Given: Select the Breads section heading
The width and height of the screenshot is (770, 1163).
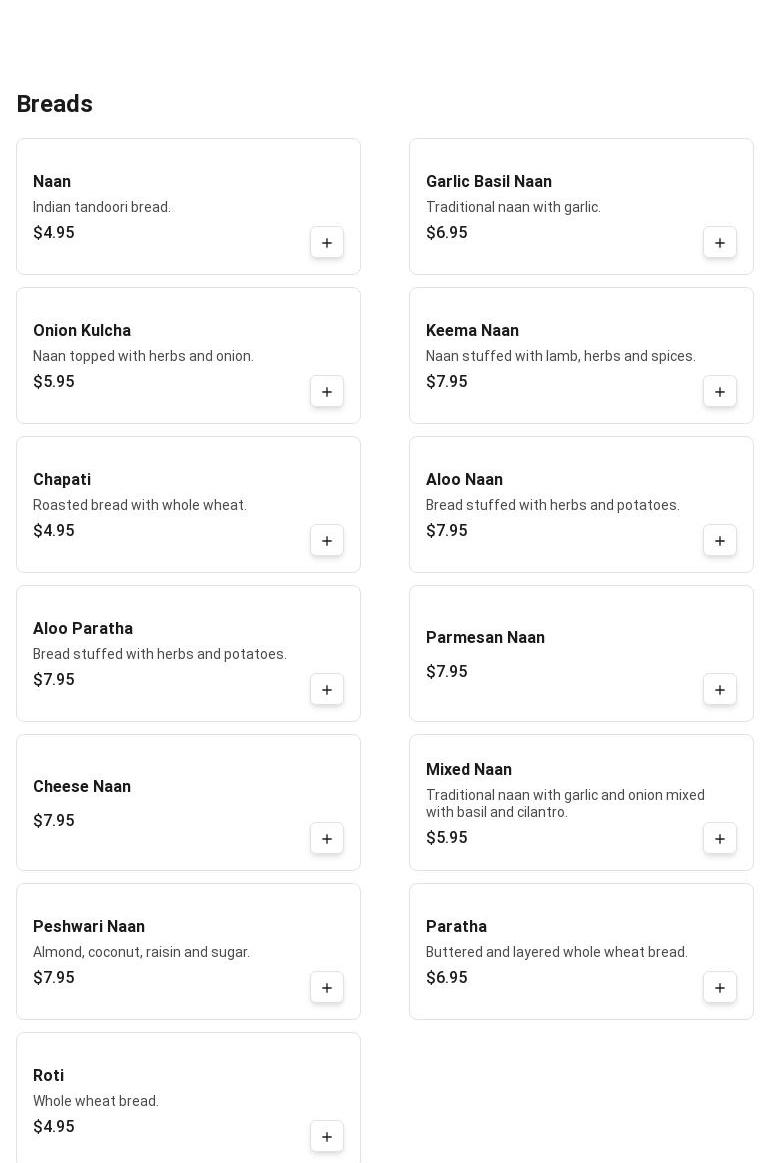Looking at the screenshot, I should [55, 104].
